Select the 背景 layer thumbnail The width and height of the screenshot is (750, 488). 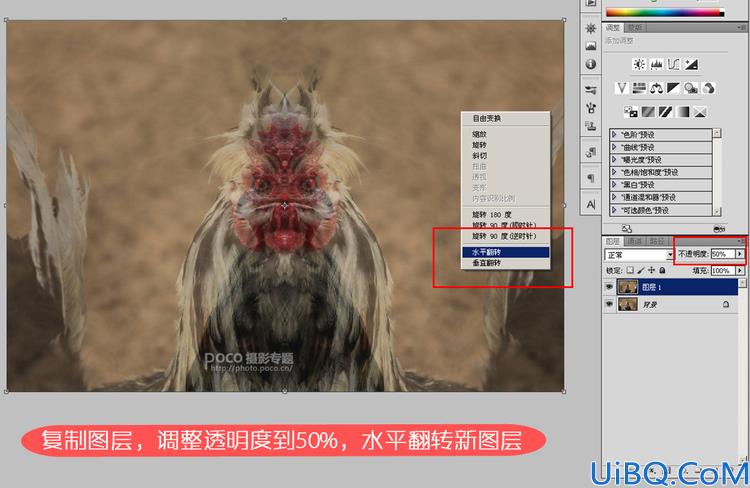[628, 304]
